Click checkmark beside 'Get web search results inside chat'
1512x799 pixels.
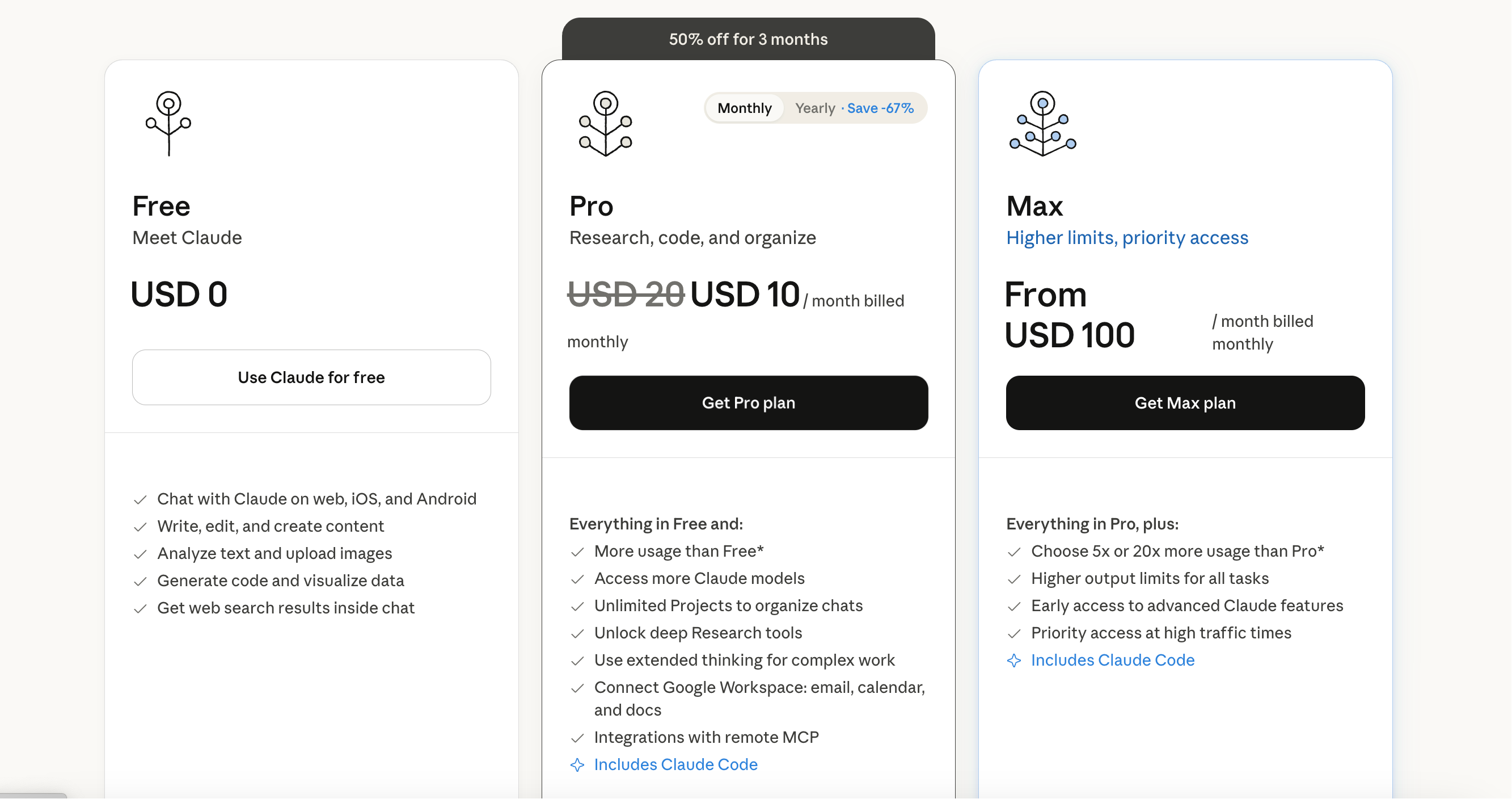pos(140,609)
